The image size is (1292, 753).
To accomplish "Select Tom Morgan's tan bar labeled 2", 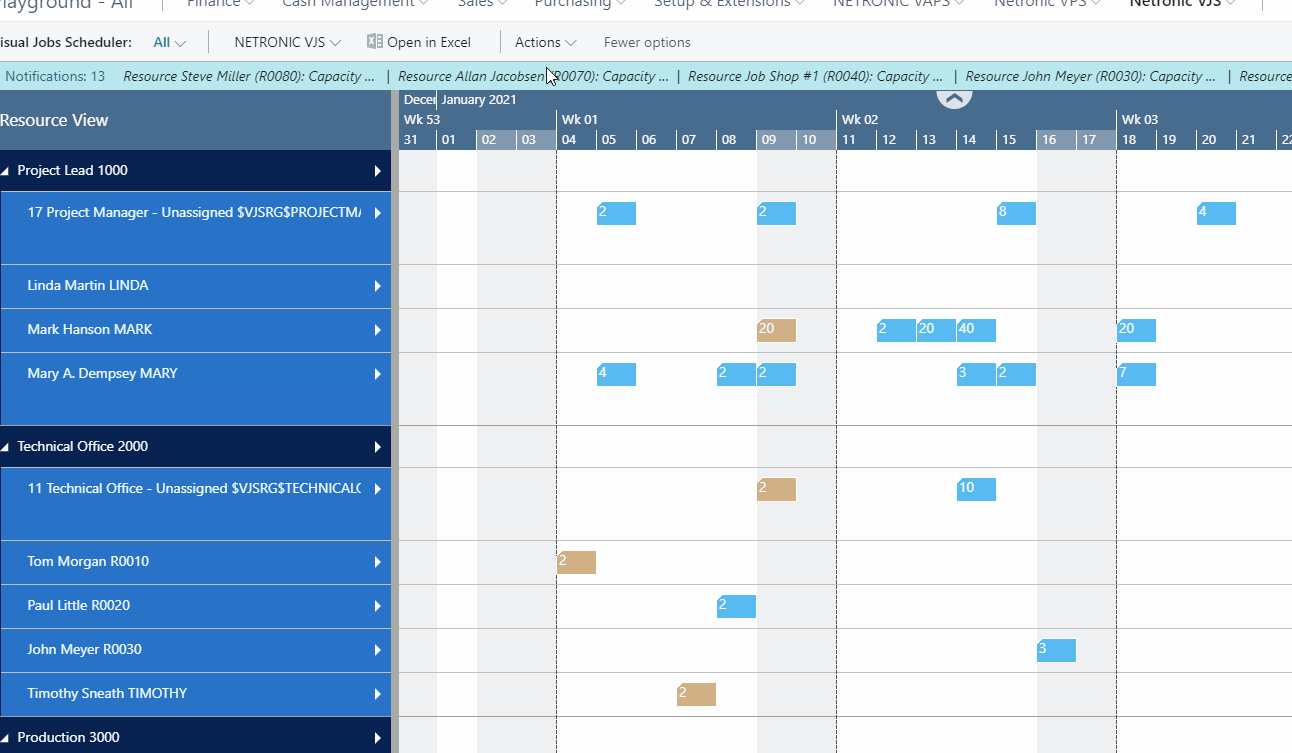I will pyautogui.click(x=576, y=562).
